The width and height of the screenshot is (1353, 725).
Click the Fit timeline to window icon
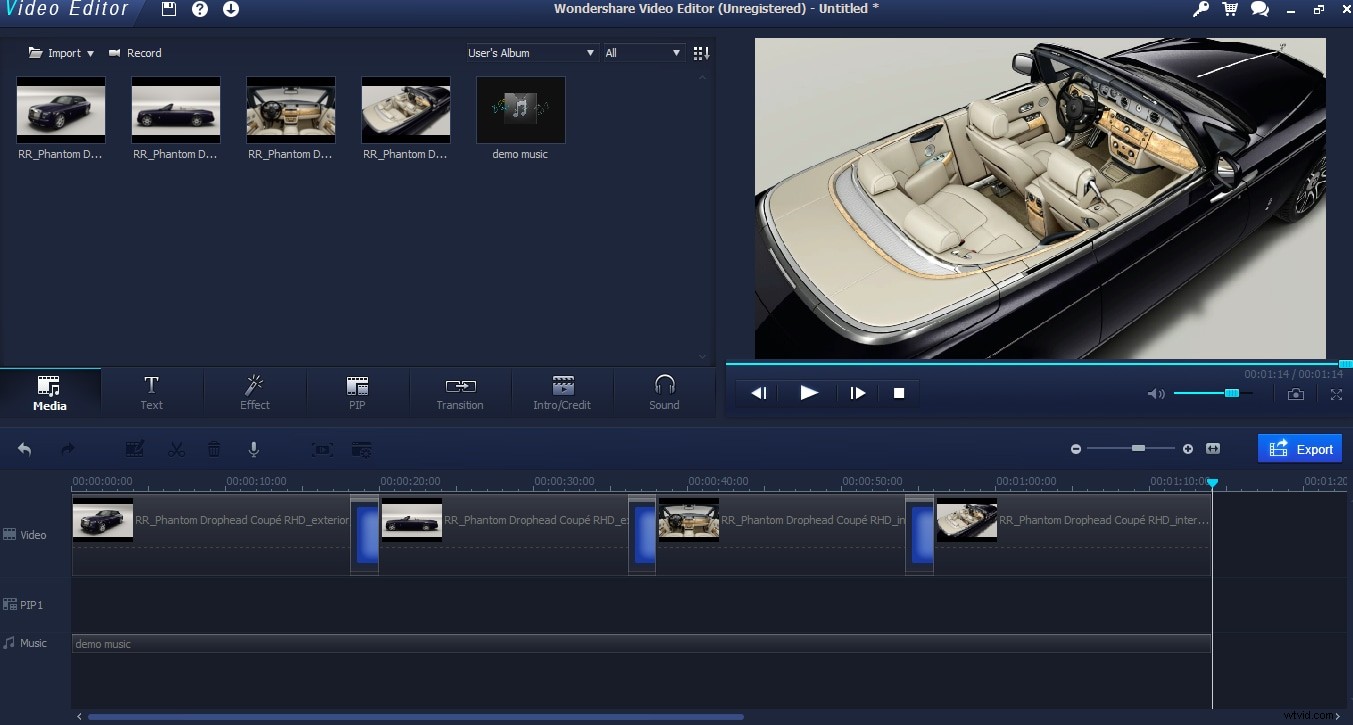point(1213,448)
